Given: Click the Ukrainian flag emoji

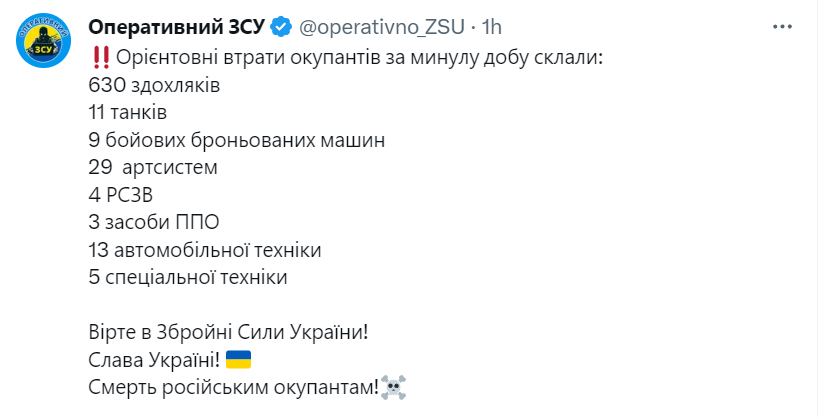Looking at the screenshot, I should [238, 360].
